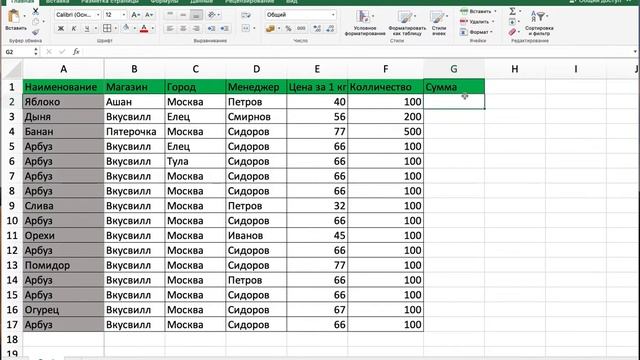Open the Данные ribbon tab
Viewport: 640px width, 360px height.
202,2
